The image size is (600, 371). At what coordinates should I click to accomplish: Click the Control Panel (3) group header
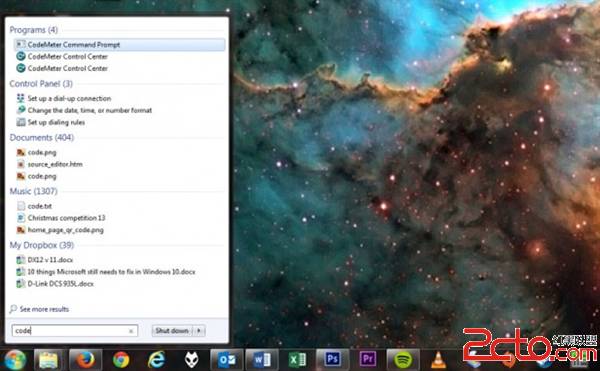coord(41,83)
